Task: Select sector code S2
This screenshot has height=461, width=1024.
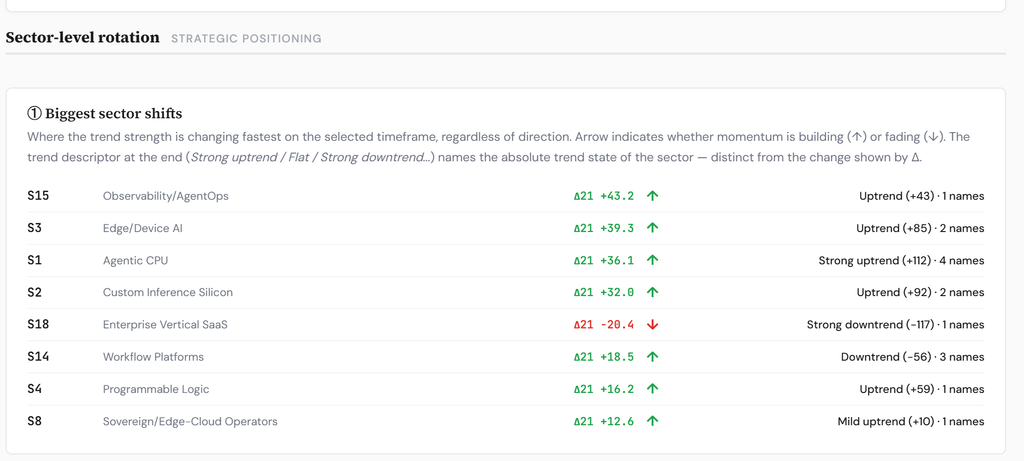Action: click(x=35, y=292)
